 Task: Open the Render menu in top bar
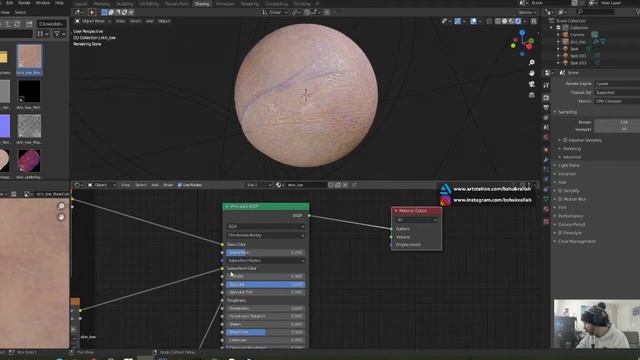click(24, 3)
